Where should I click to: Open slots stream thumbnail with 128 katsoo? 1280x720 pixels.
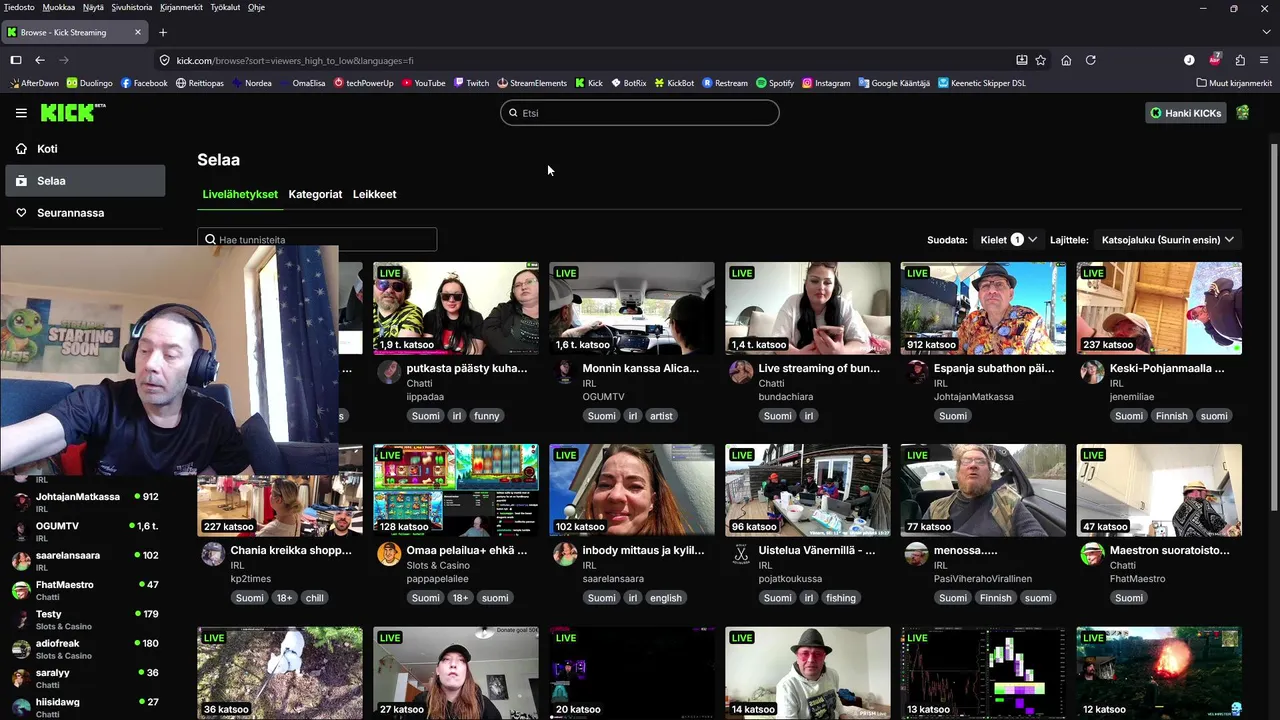tap(456, 490)
